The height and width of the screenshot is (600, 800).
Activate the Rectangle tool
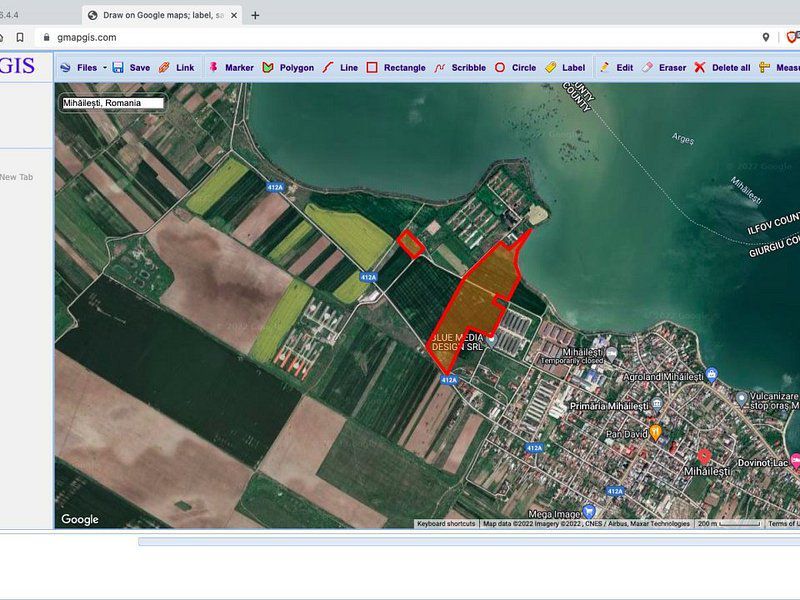[x=395, y=68]
